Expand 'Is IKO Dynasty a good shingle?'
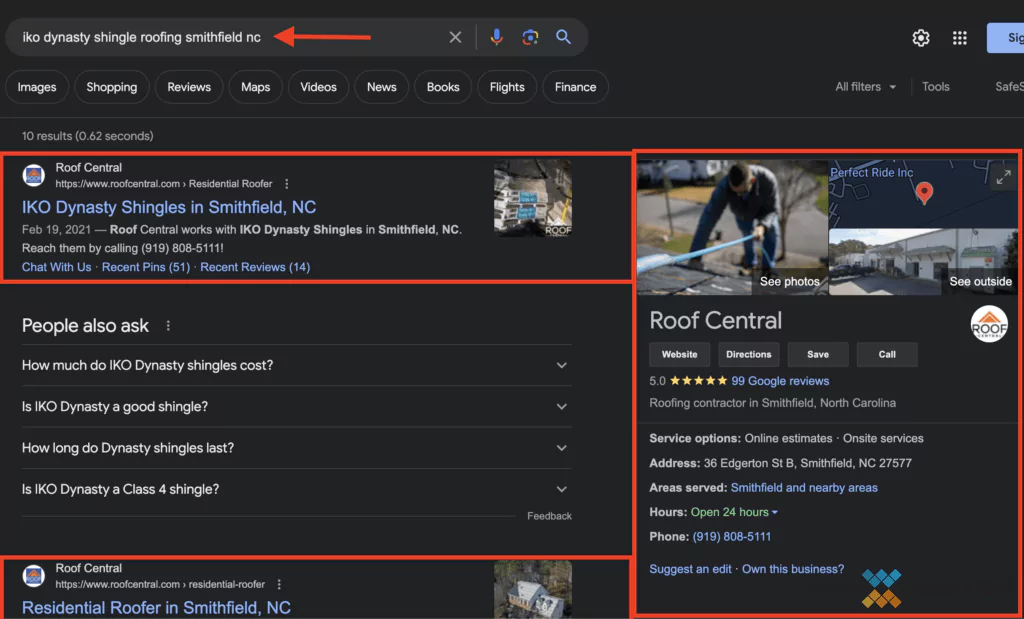This screenshot has height=619, width=1024. [296, 406]
